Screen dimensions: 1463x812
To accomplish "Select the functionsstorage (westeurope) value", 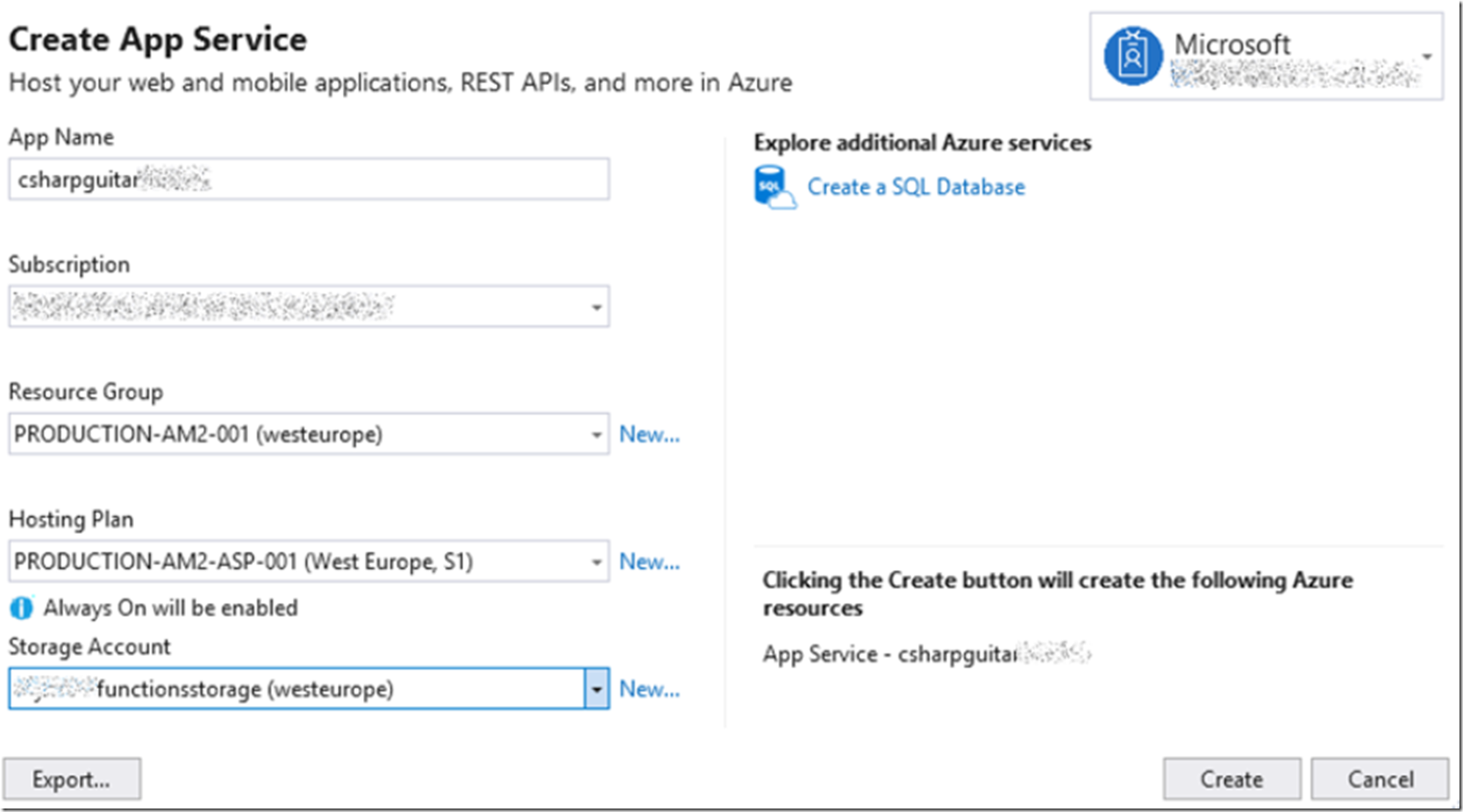I will tap(245, 689).
